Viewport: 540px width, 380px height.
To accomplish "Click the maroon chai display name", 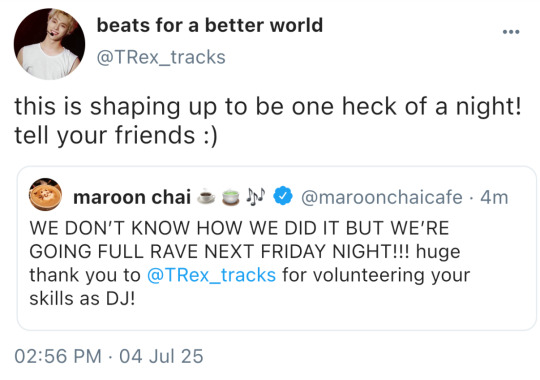I will [132, 197].
